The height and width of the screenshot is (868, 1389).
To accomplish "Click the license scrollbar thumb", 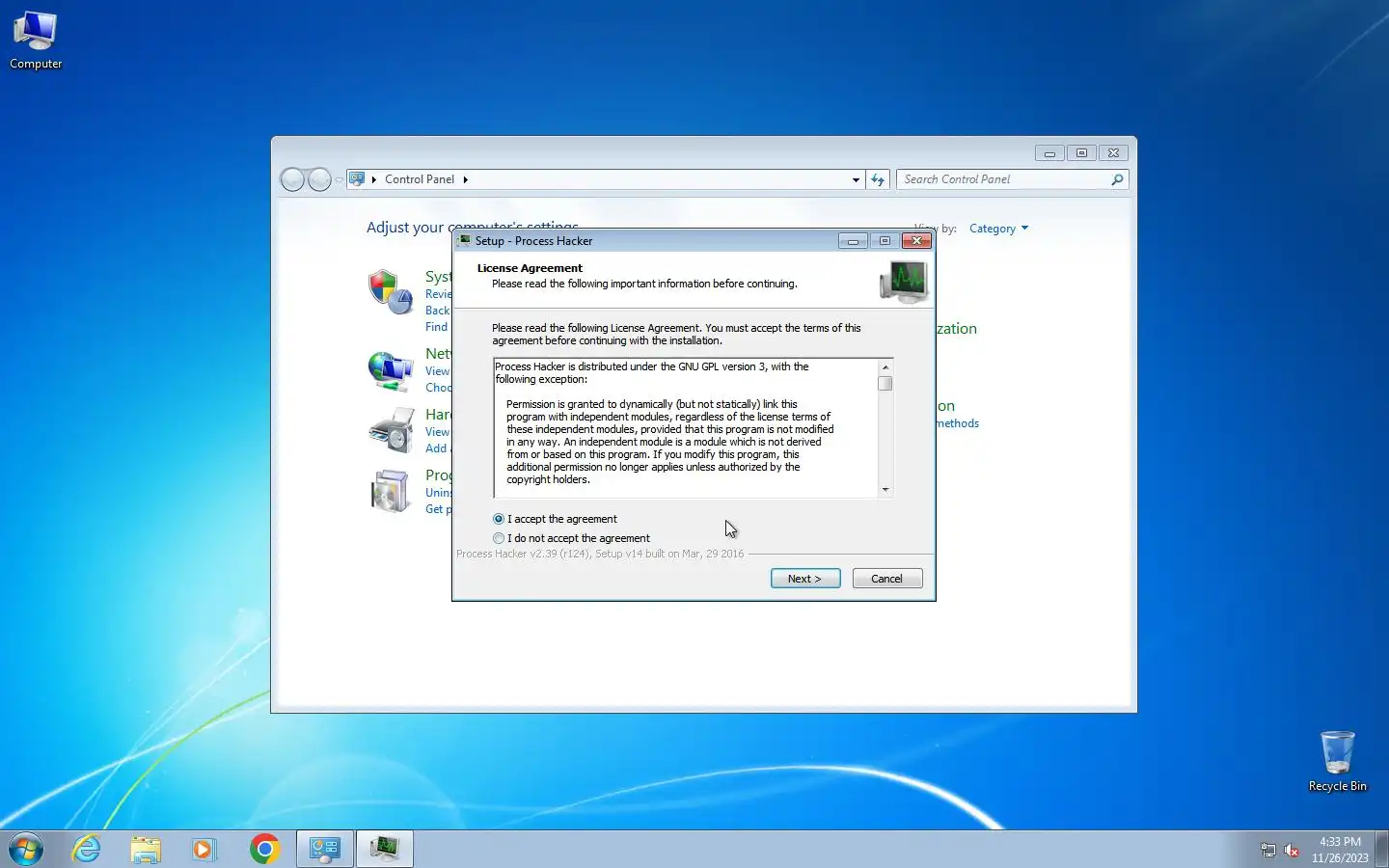I will pyautogui.click(x=885, y=383).
